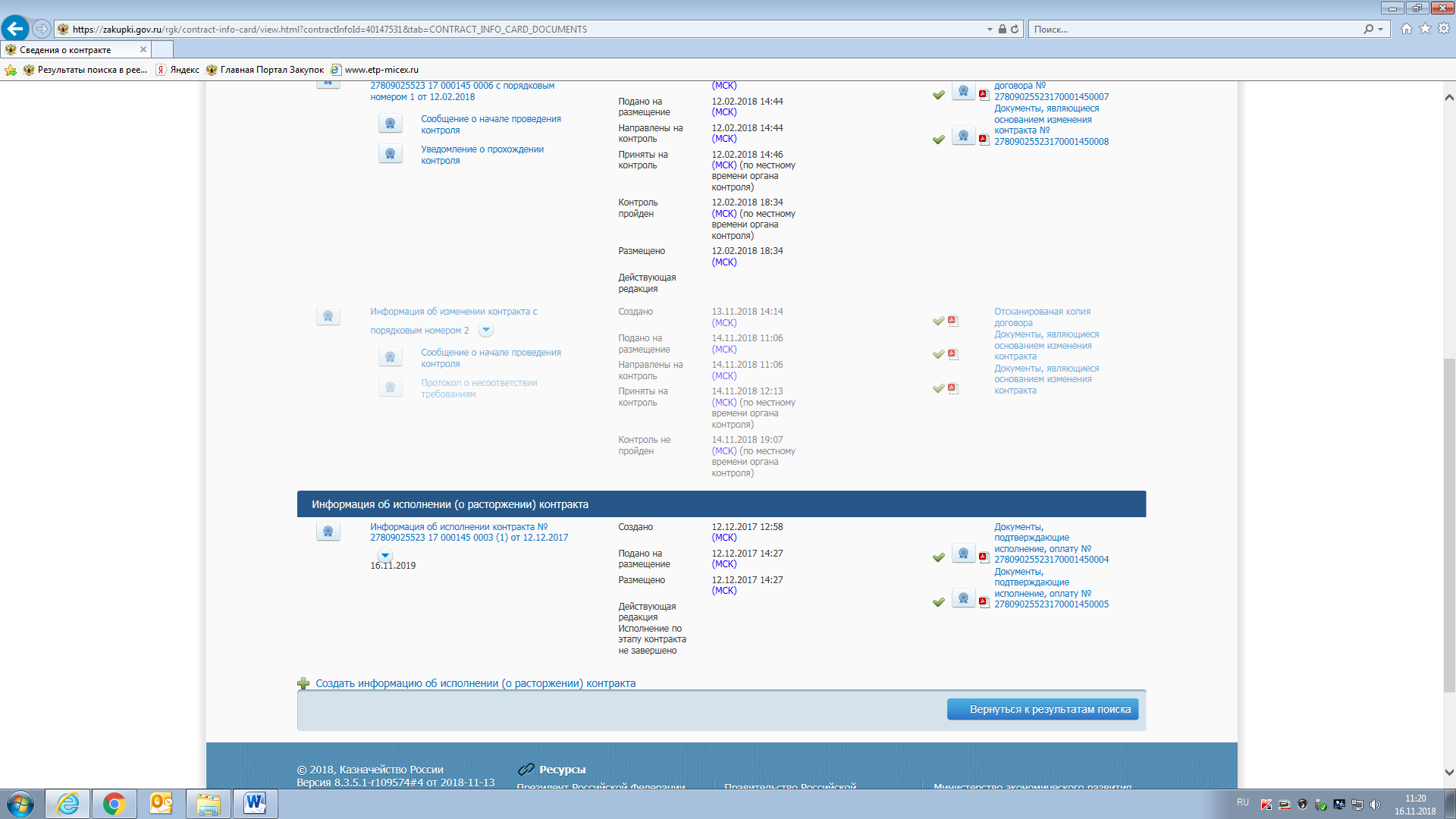The image size is (1456, 819).
Task: Click 'Вернуться к результатам поиска' button
Action: [x=1042, y=709]
